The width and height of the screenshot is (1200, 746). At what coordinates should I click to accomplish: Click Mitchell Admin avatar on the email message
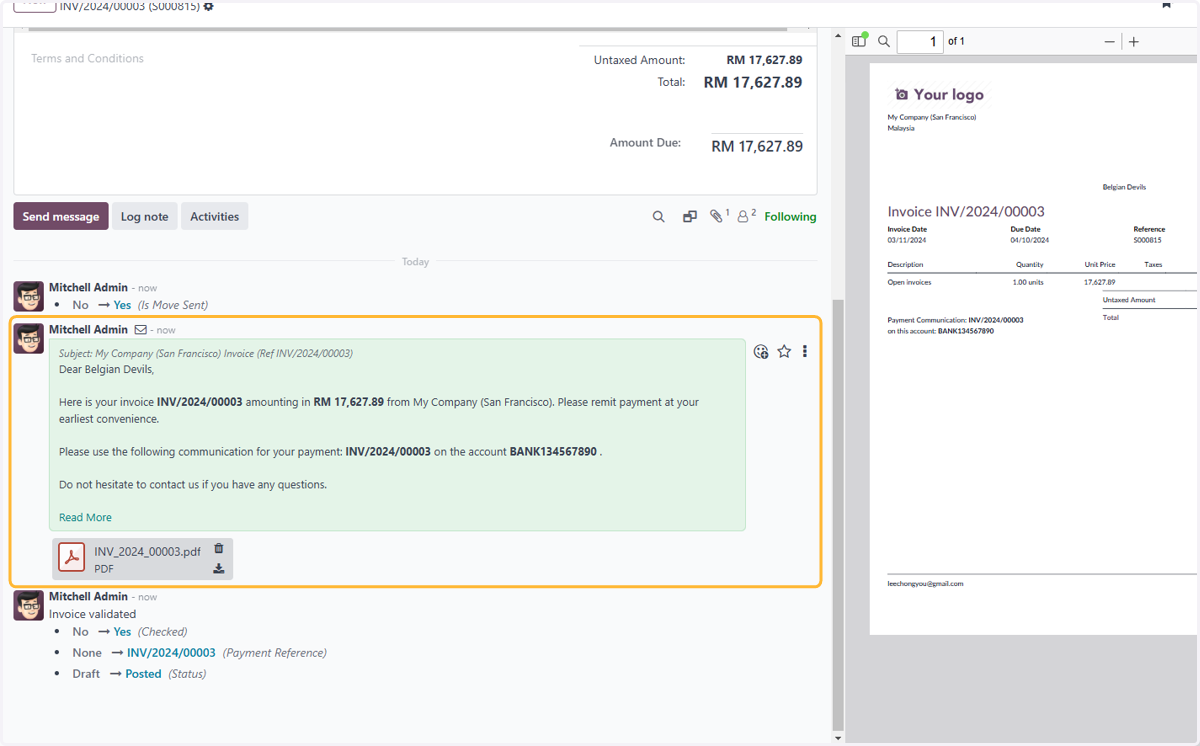click(x=28, y=338)
